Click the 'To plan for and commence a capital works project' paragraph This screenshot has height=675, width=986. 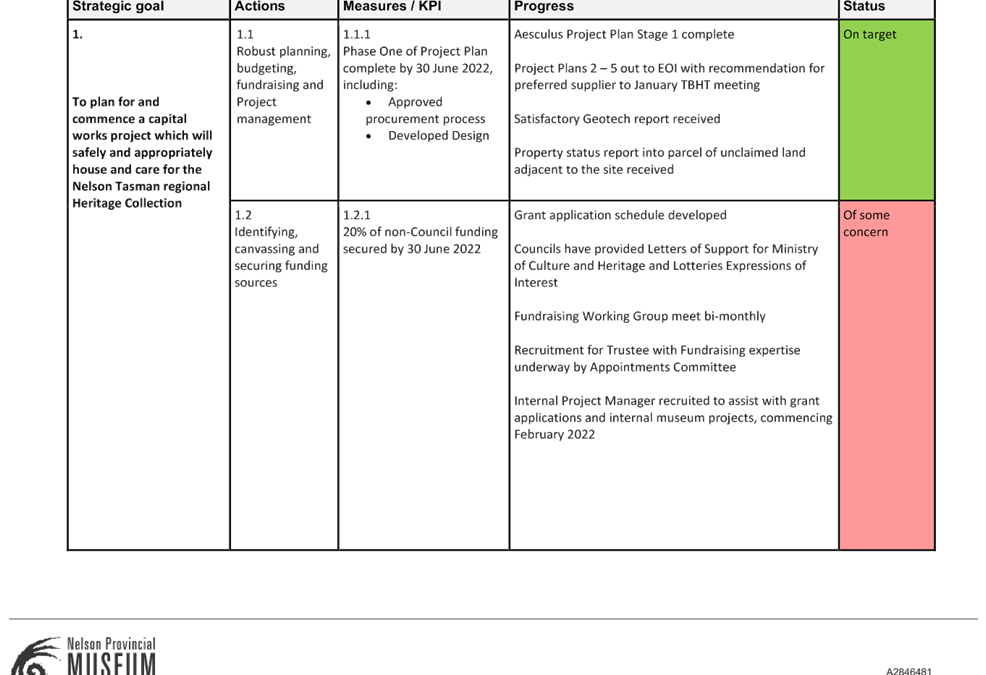pyautogui.click(x=142, y=152)
